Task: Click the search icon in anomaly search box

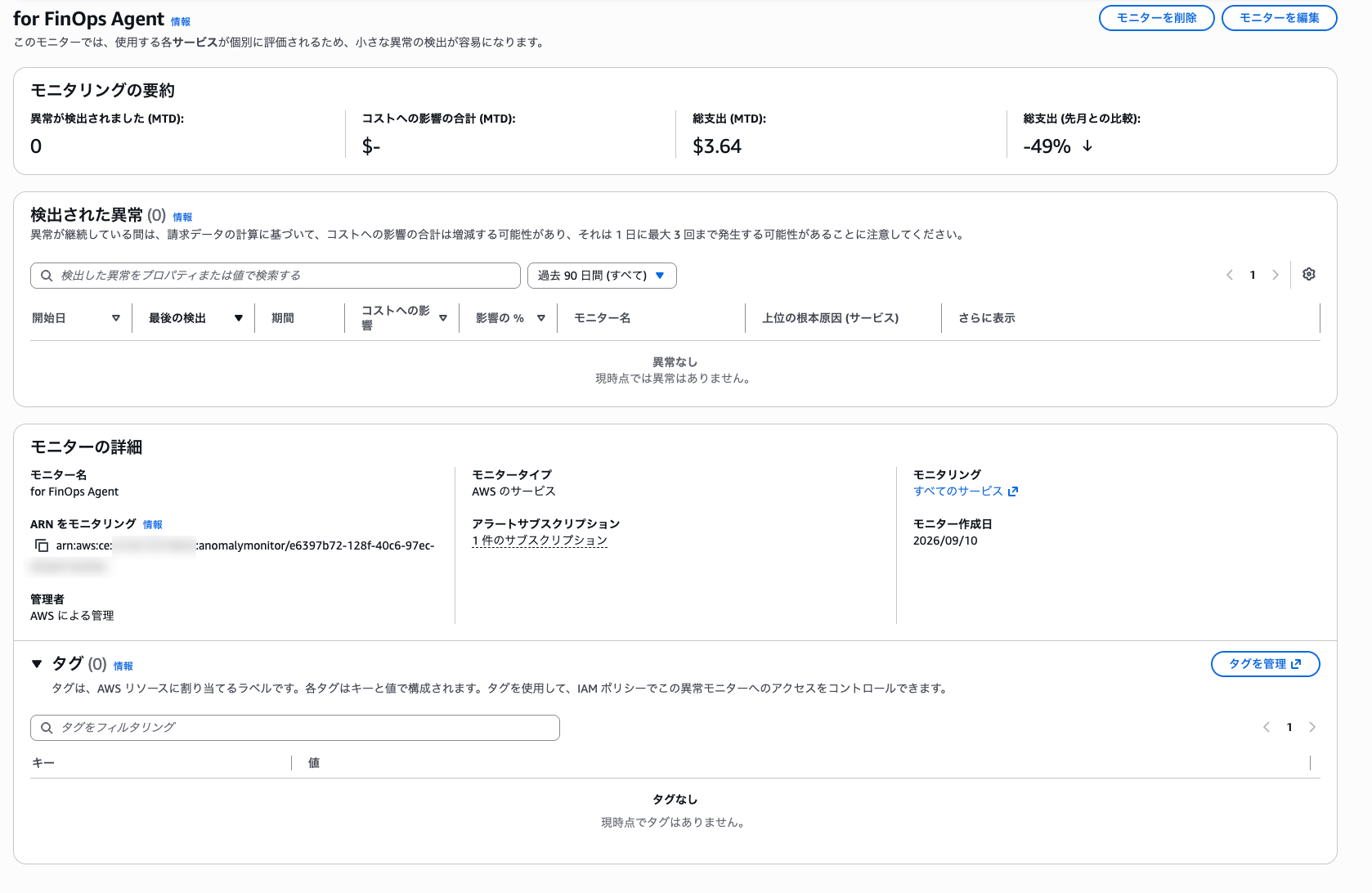Action: [47, 276]
